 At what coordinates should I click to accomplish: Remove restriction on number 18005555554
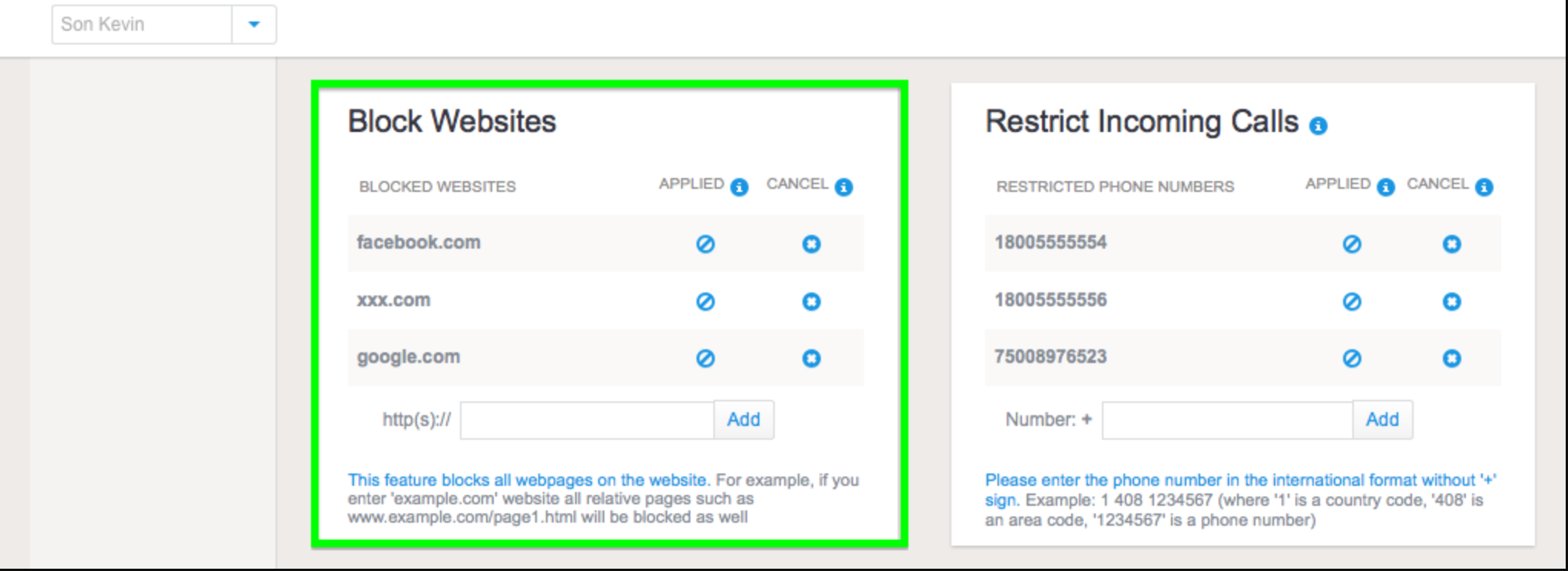[1452, 244]
